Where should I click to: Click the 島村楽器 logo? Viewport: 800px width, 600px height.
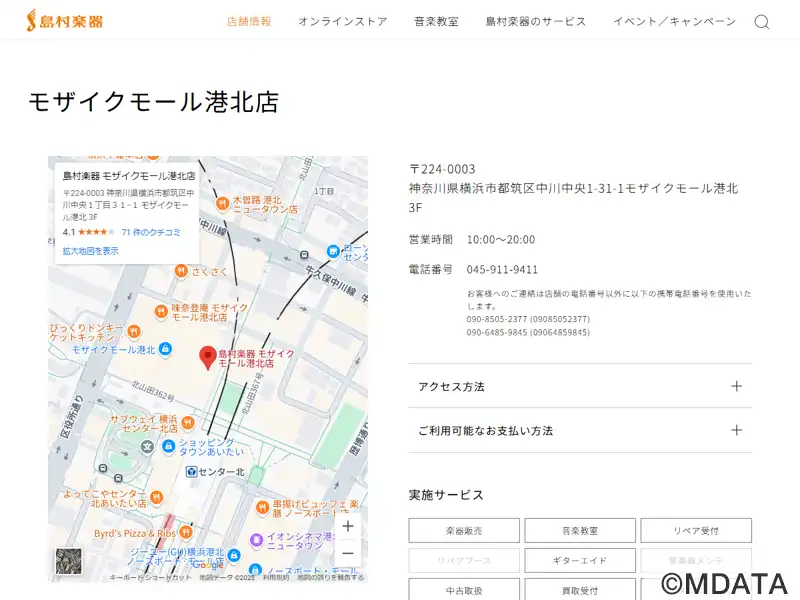tap(65, 21)
